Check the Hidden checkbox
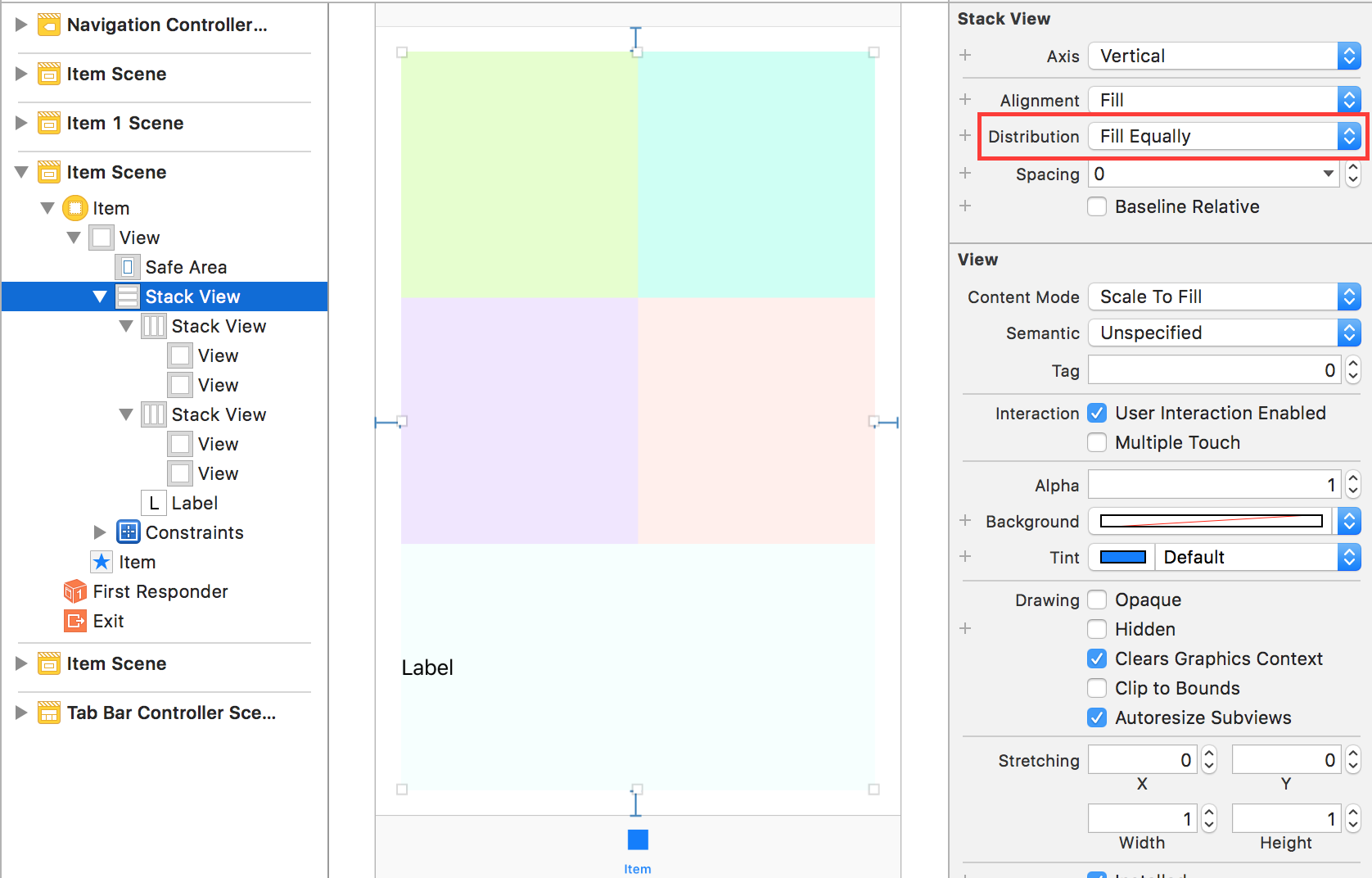 click(x=1097, y=629)
